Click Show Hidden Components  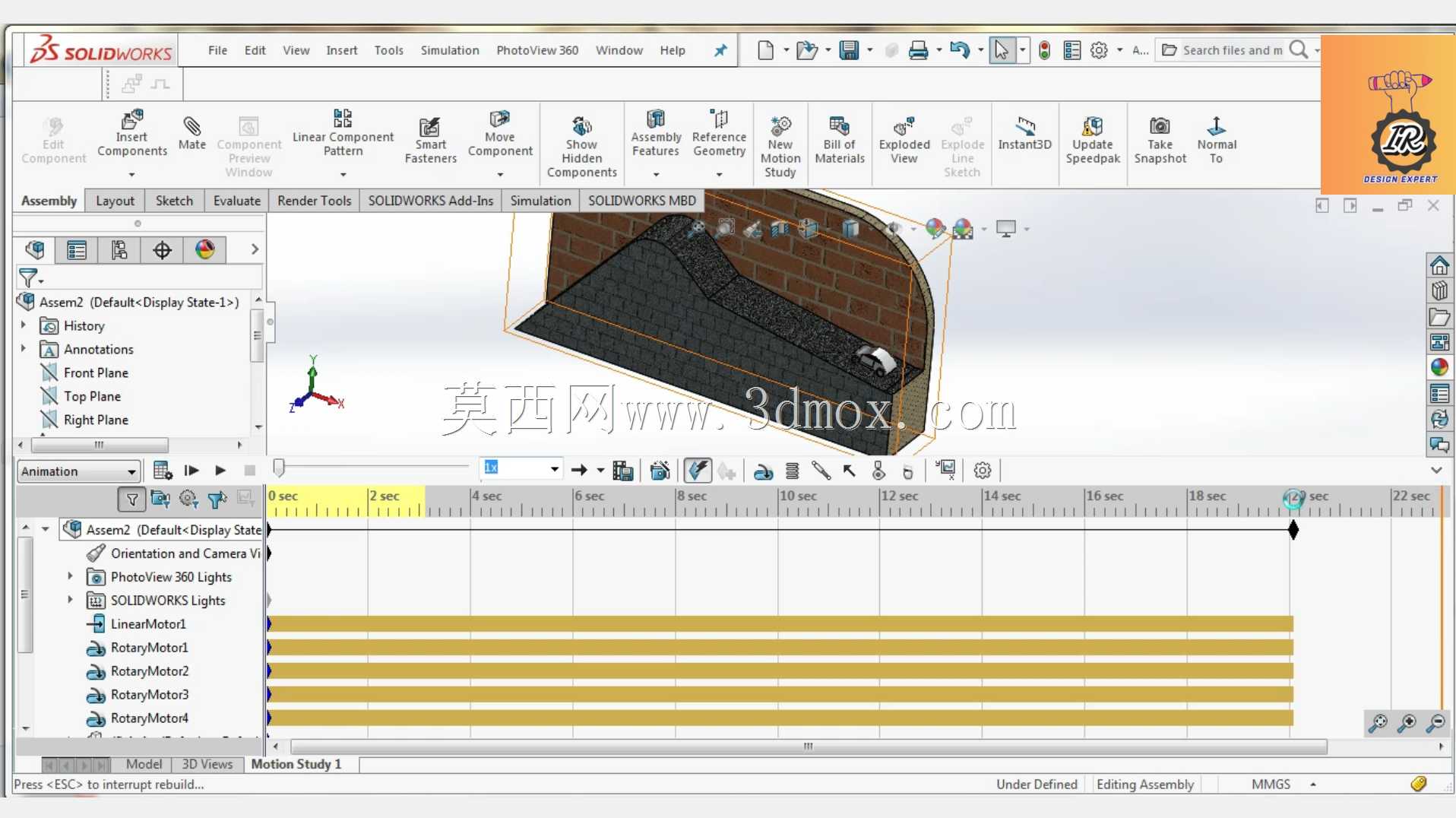581,147
